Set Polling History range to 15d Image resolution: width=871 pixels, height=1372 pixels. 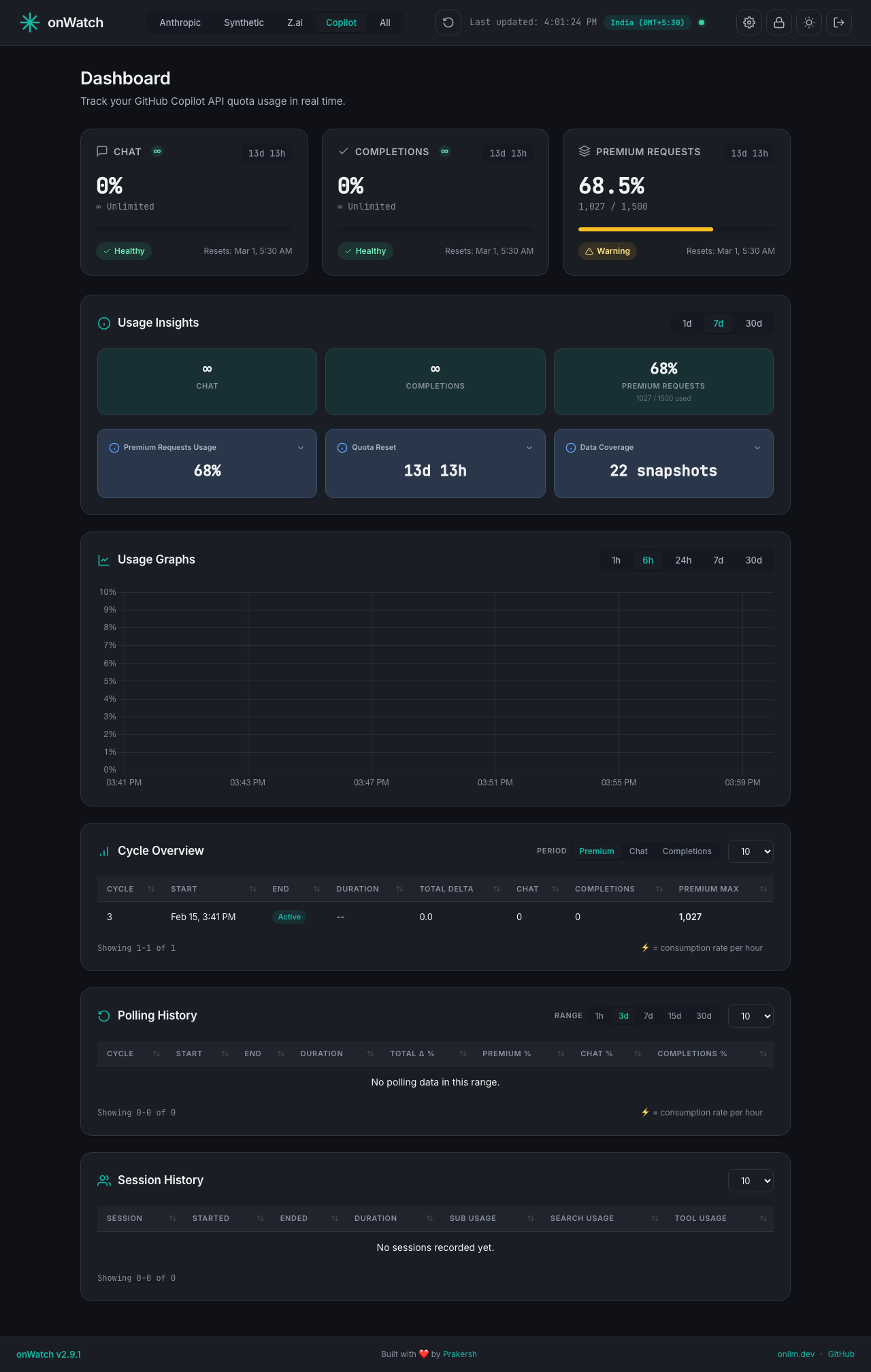(x=674, y=1016)
